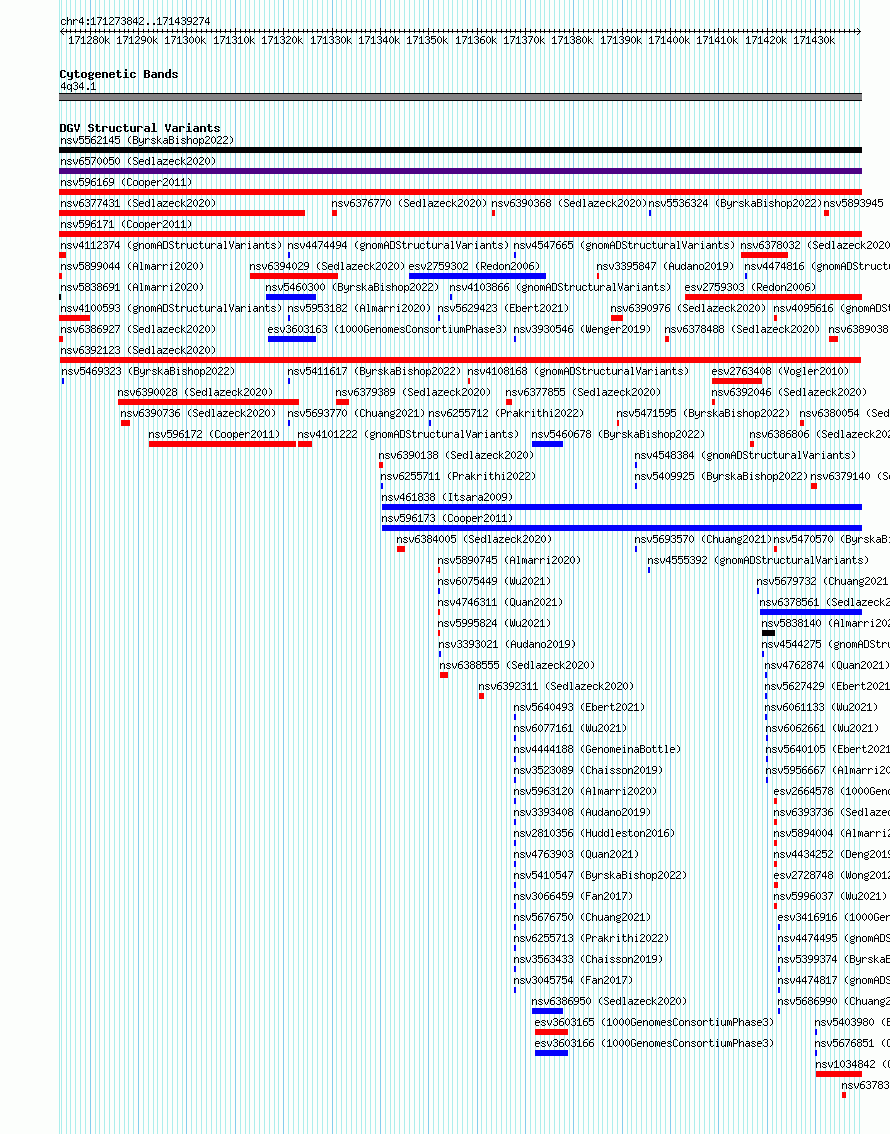This screenshot has height=1134, width=890.
Task: Click the nsv5460300 (ByrskaBishop2022) label
Action: pos(352,287)
